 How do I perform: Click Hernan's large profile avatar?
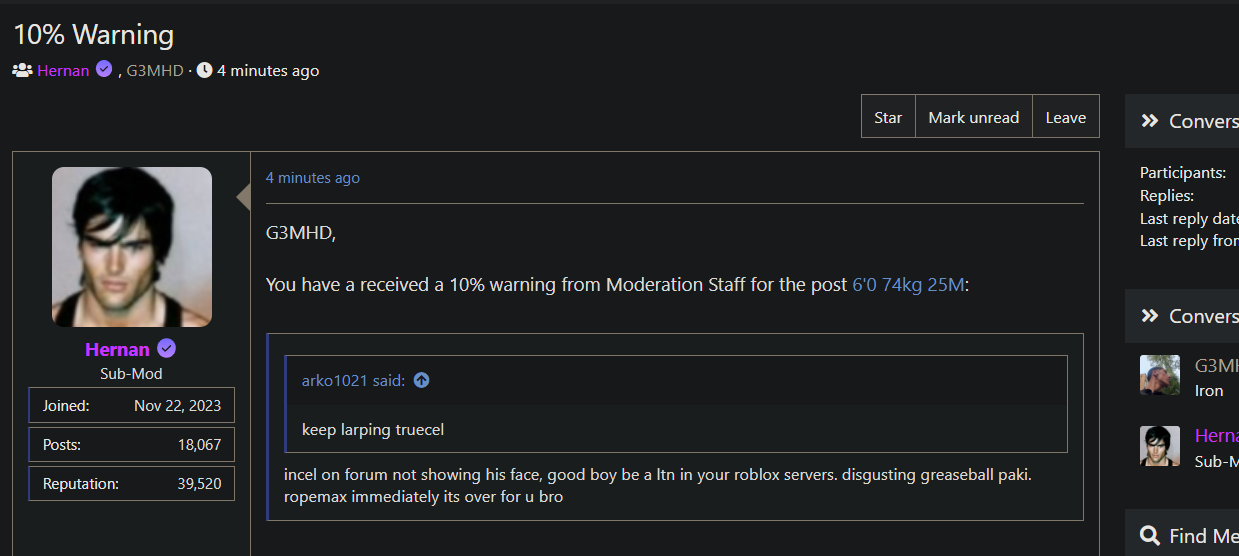(132, 247)
